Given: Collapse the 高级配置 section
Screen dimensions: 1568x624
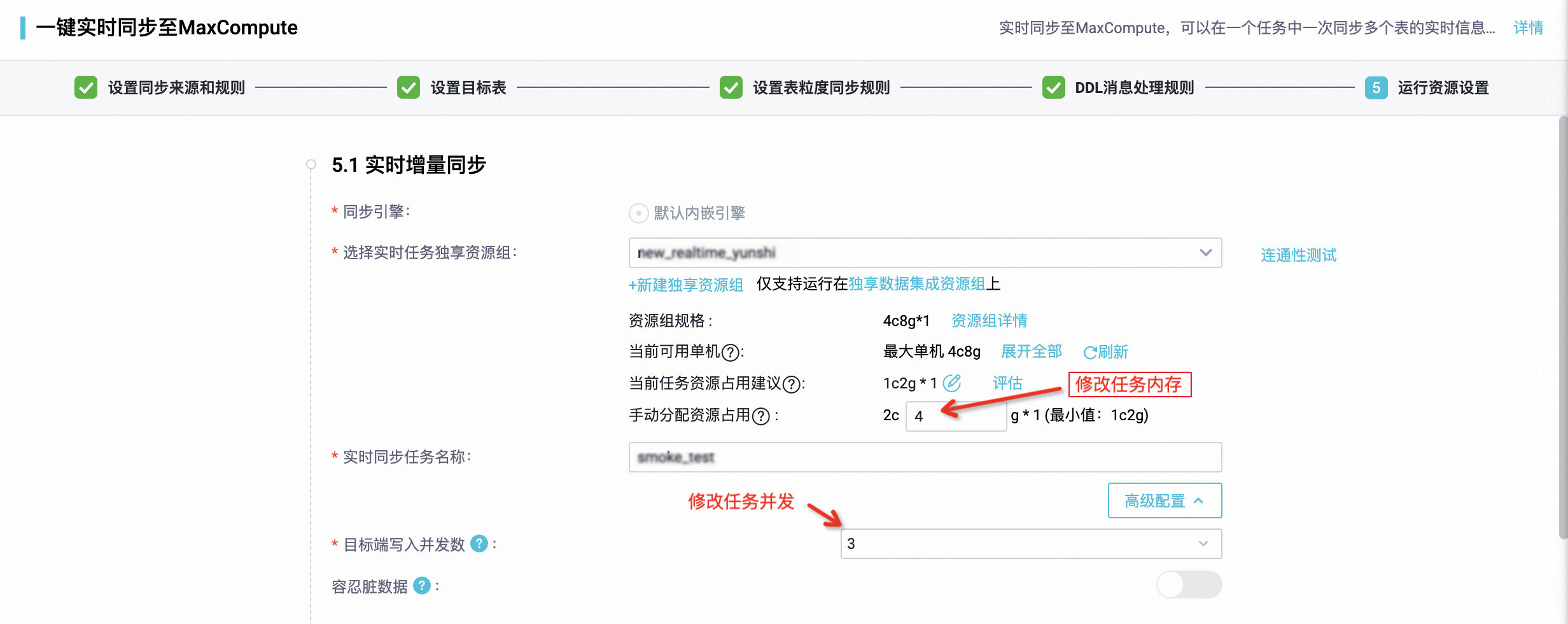Looking at the screenshot, I should coord(1165,500).
